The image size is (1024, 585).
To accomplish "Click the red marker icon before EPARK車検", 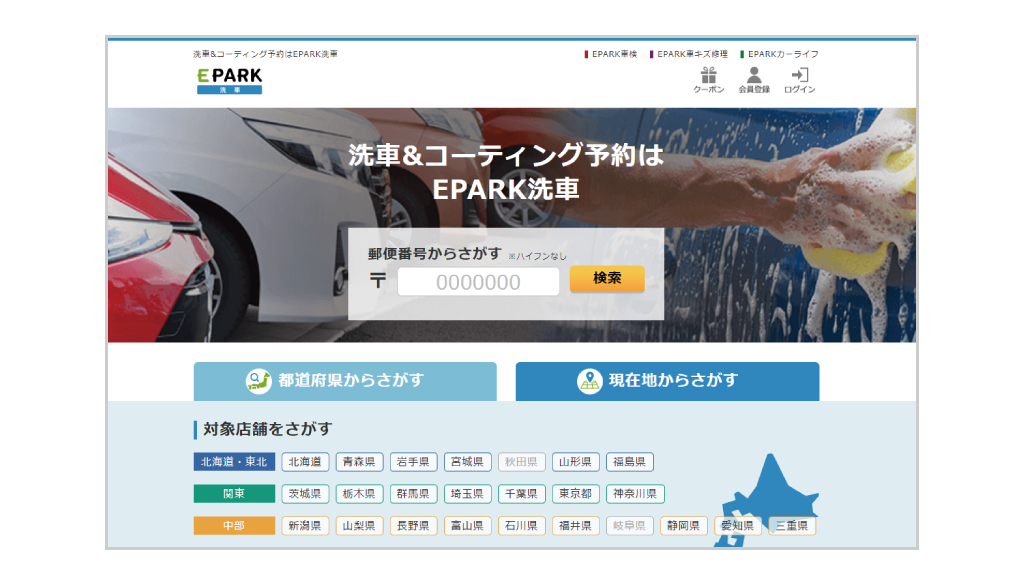I will [x=584, y=52].
